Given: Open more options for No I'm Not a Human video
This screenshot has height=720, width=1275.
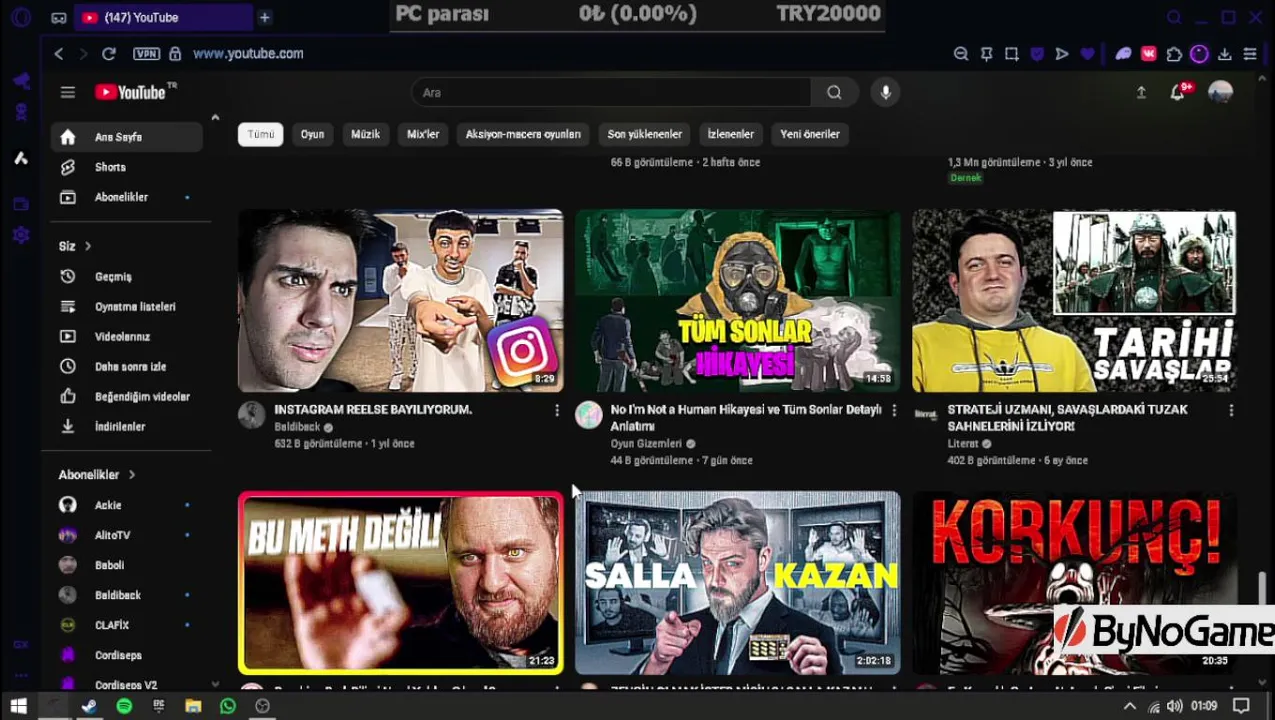Looking at the screenshot, I should pos(894,410).
